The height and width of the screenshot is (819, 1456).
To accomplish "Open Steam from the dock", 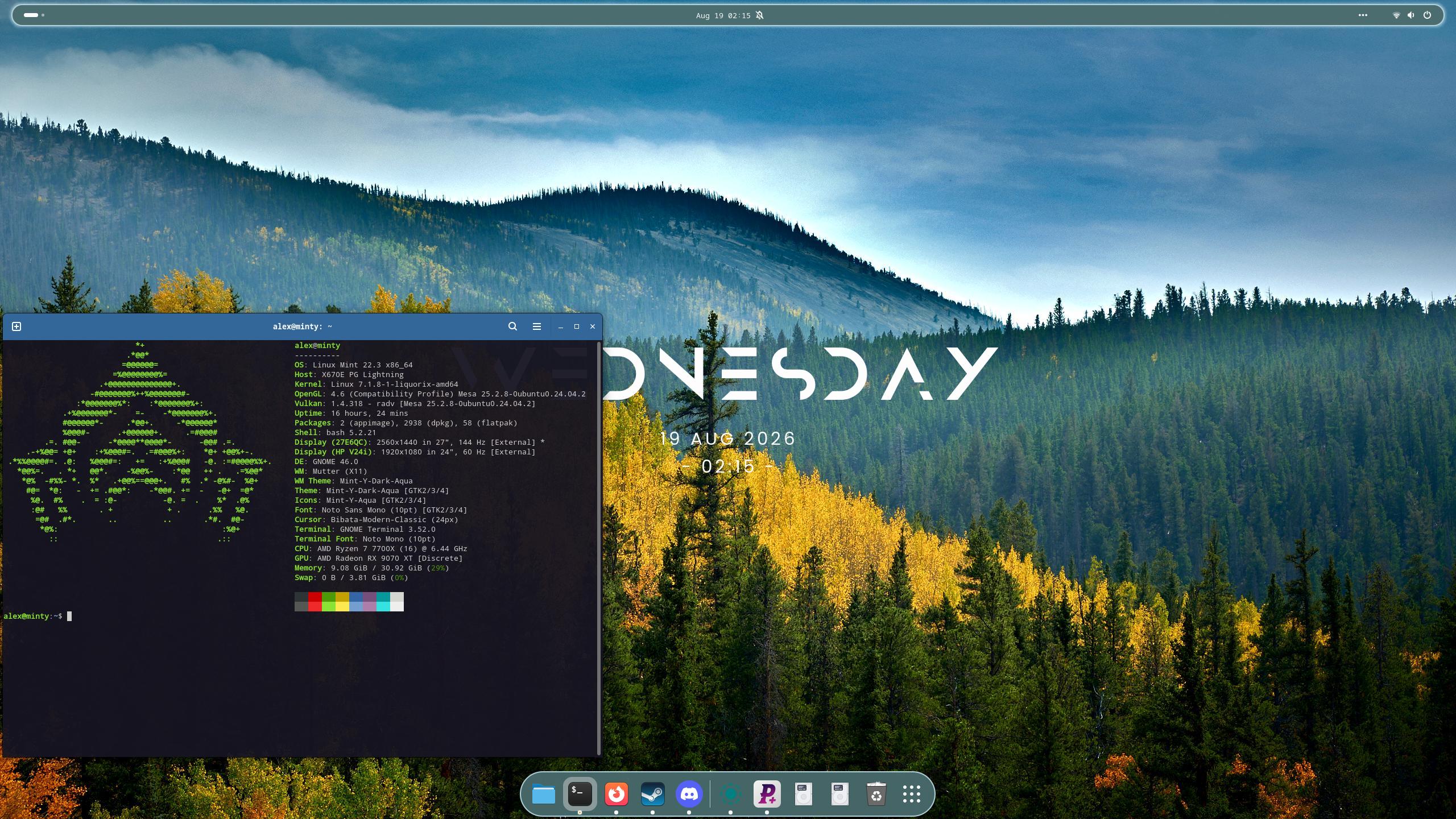I will pyautogui.click(x=652, y=794).
